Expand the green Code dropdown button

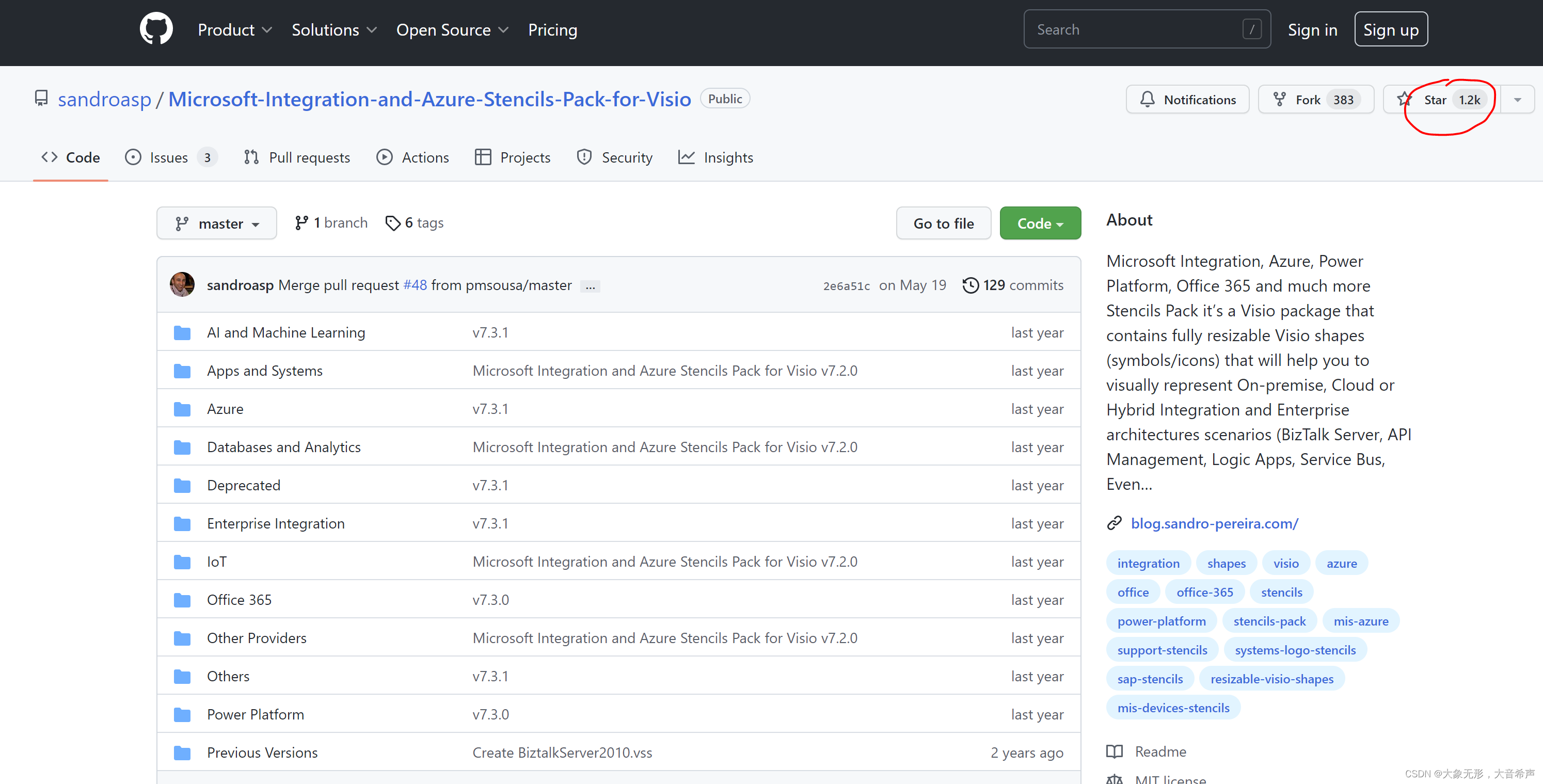tap(1039, 223)
